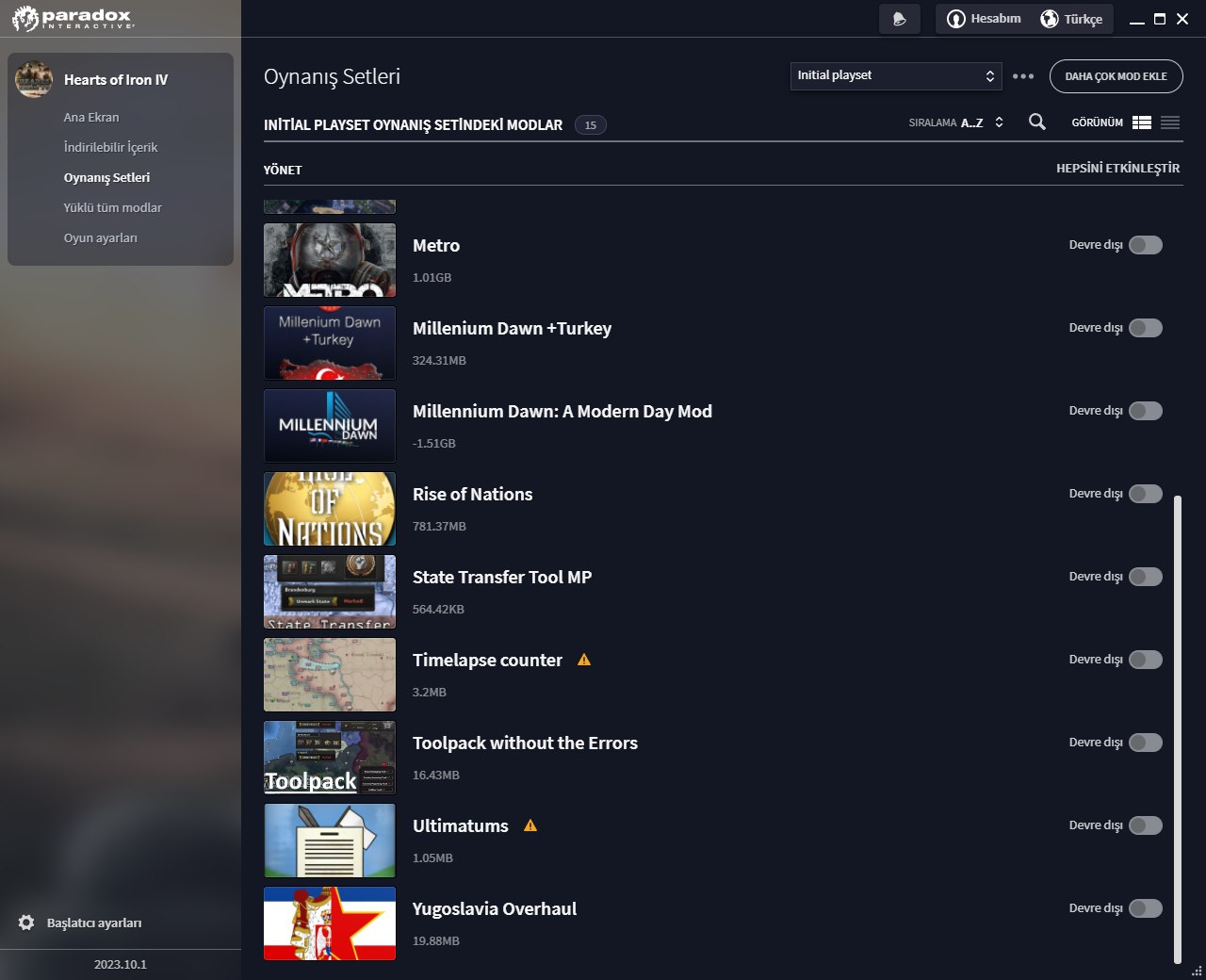This screenshot has height=980, width=1206.
Task: Enable the Rise of Nations toggle
Action: [1146, 494]
